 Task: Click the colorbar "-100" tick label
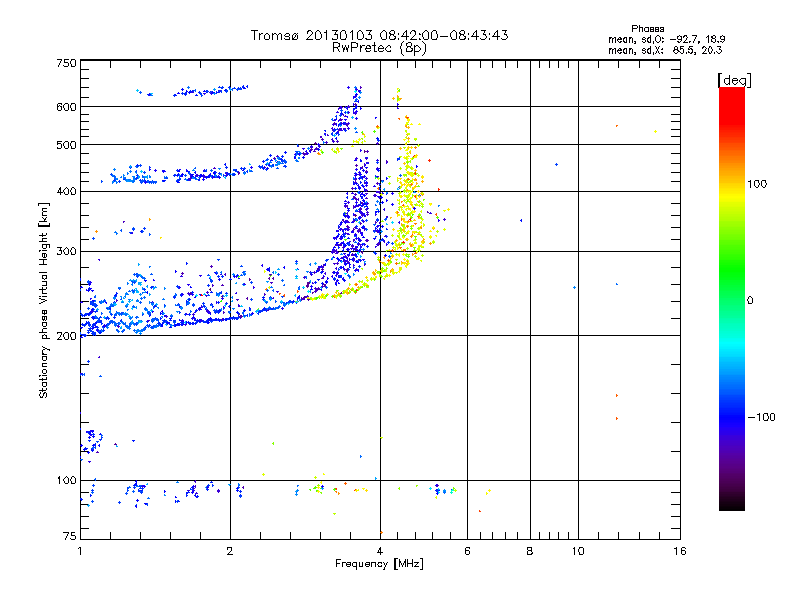coord(761,417)
